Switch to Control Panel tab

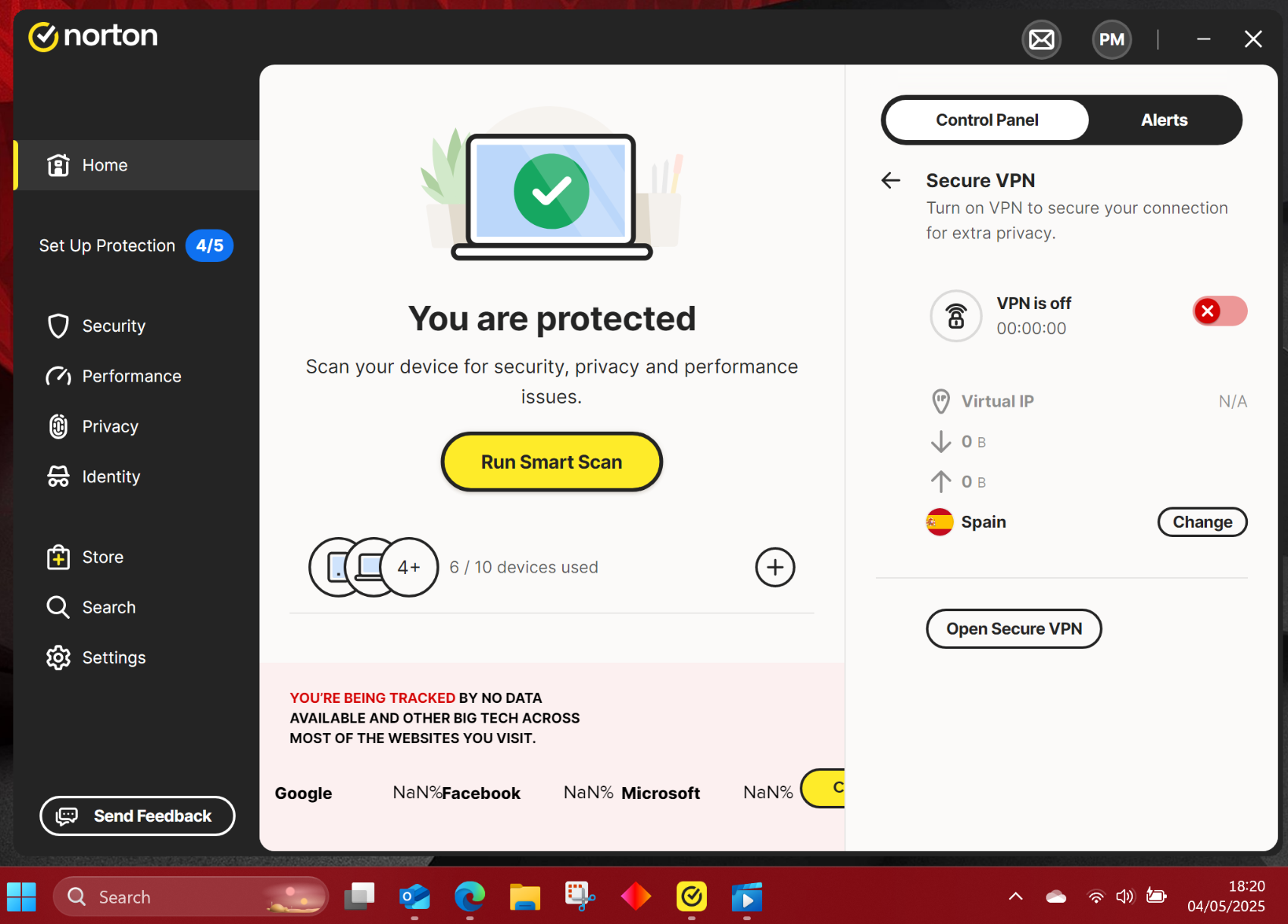[x=987, y=120]
